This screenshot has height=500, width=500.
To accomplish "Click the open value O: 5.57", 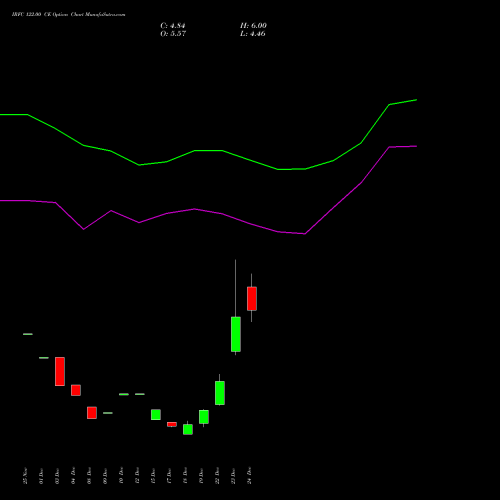I will [173, 34].
